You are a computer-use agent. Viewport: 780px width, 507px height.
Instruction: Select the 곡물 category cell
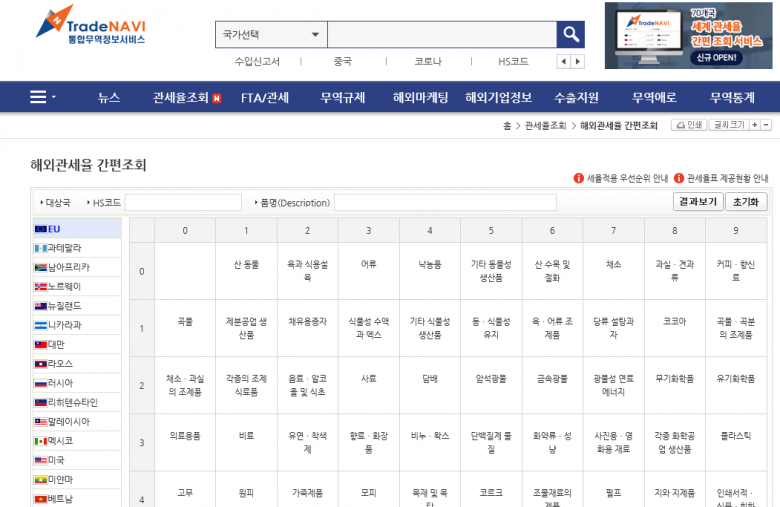(x=185, y=328)
